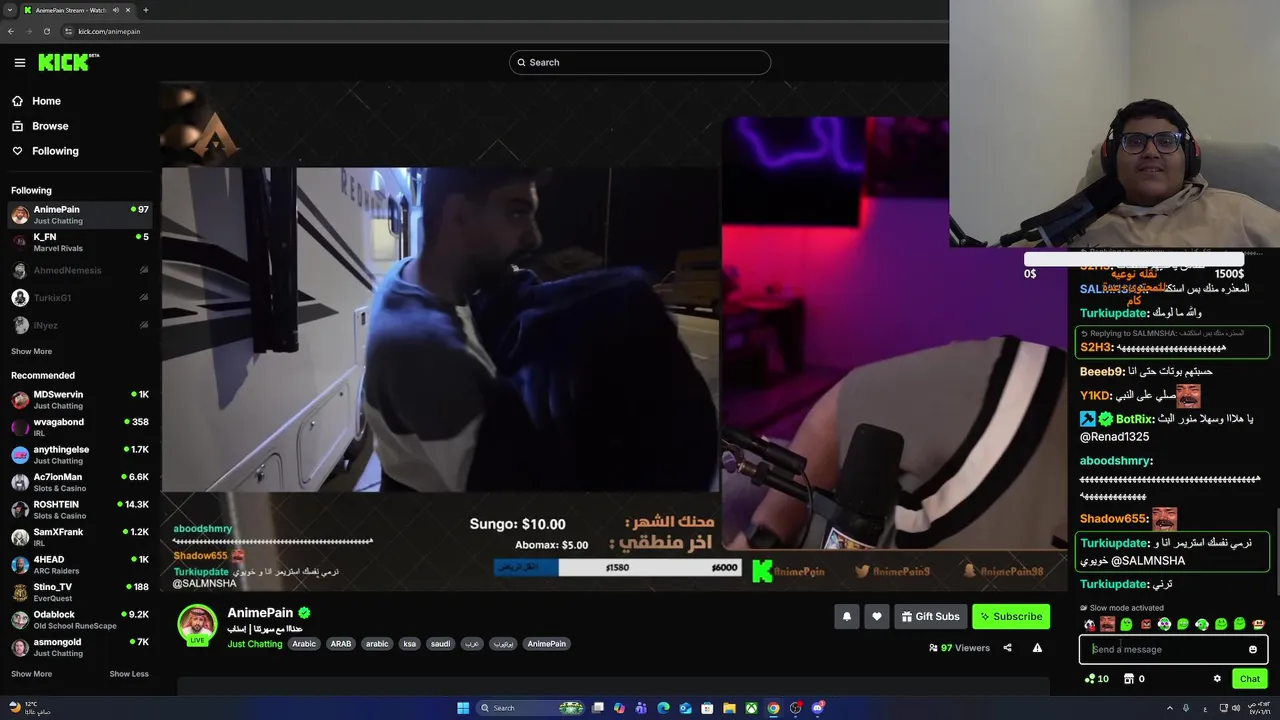This screenshot has width=1280, height=720.
Task: Open 4HEAD recommended channel
Action: [x=79, y=565]
